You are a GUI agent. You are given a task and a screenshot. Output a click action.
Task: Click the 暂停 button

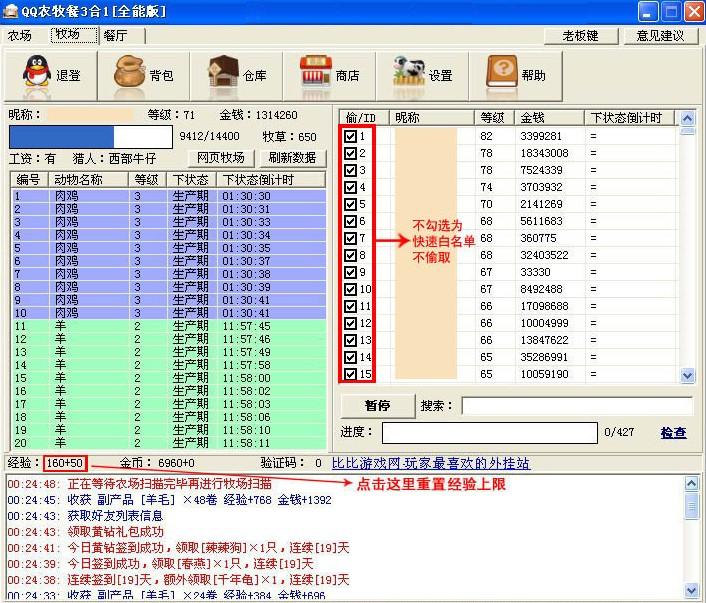[377, 406]
